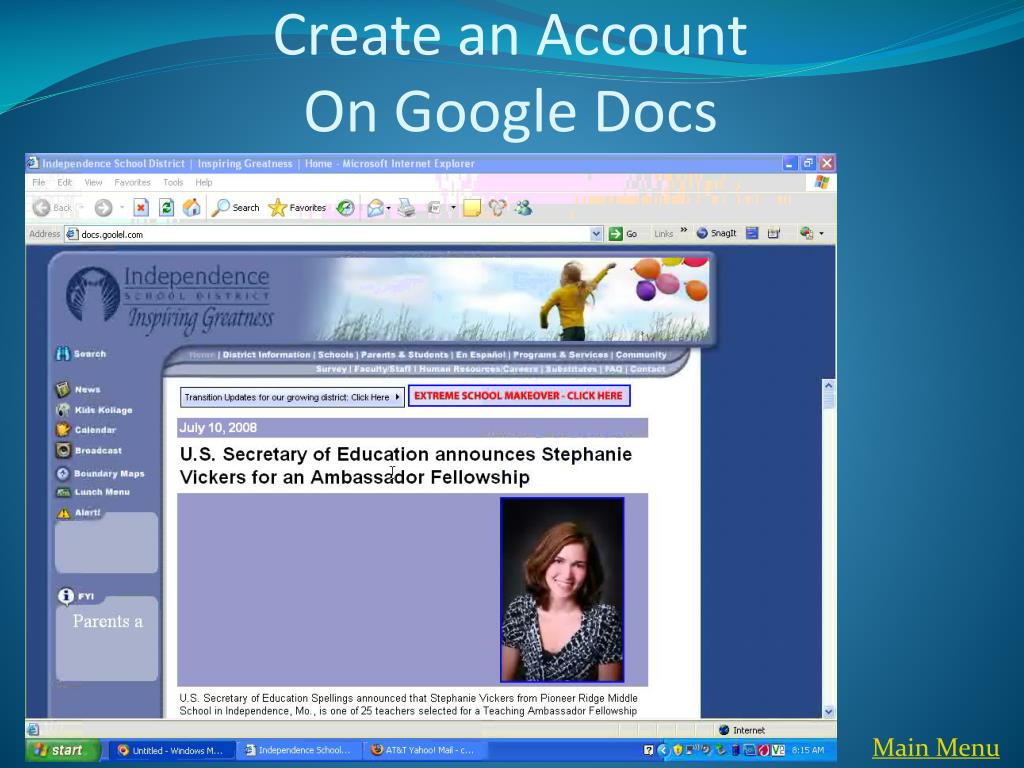
Task: Open the Back button history dropdown
Action: pos(82,208)
